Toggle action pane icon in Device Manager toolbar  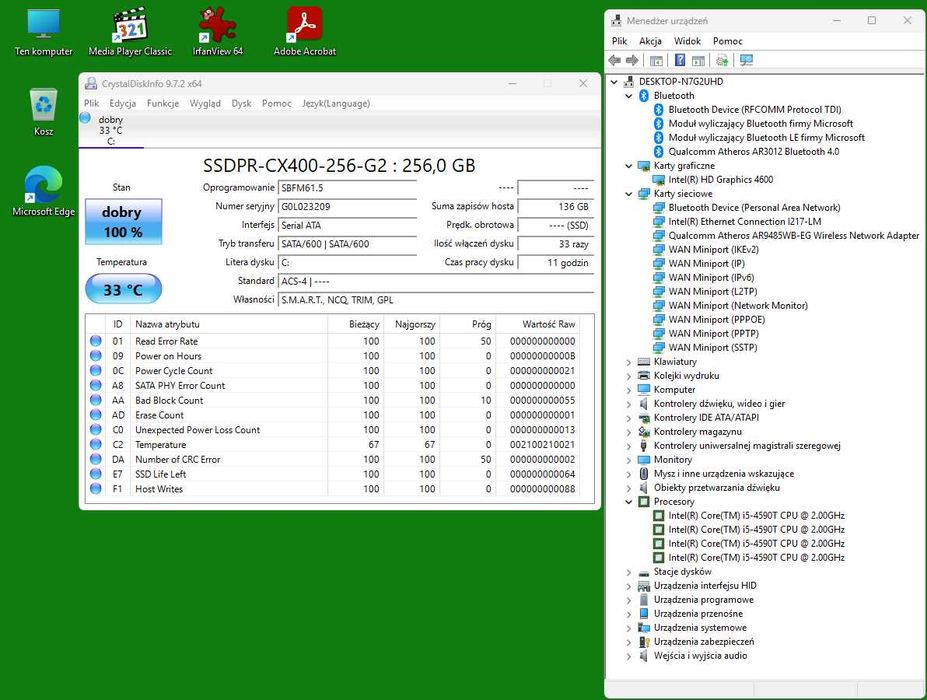[698, 60]
